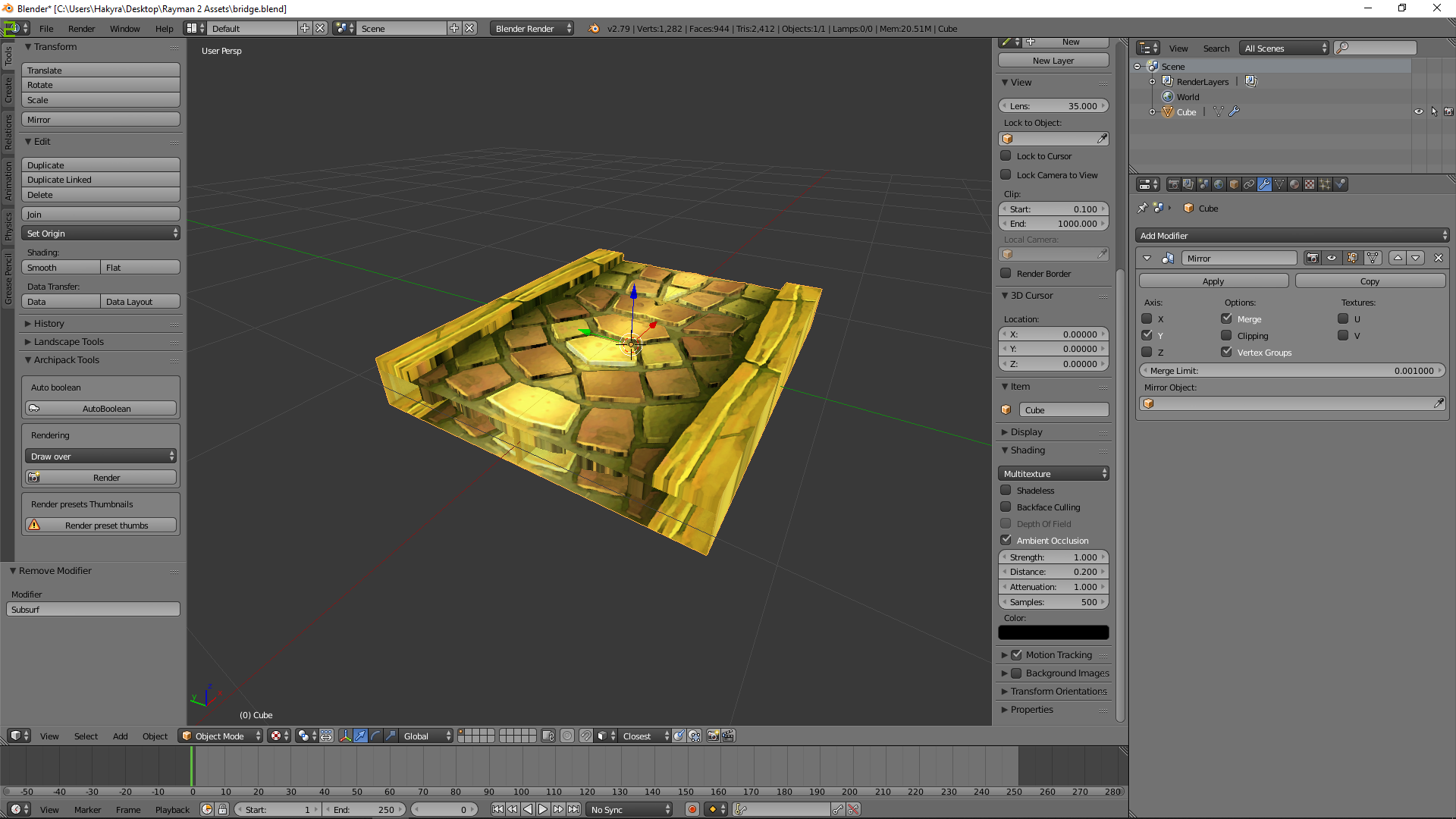
Task: Open the Multitexture shading dropdown
Action: [1053, 473]
